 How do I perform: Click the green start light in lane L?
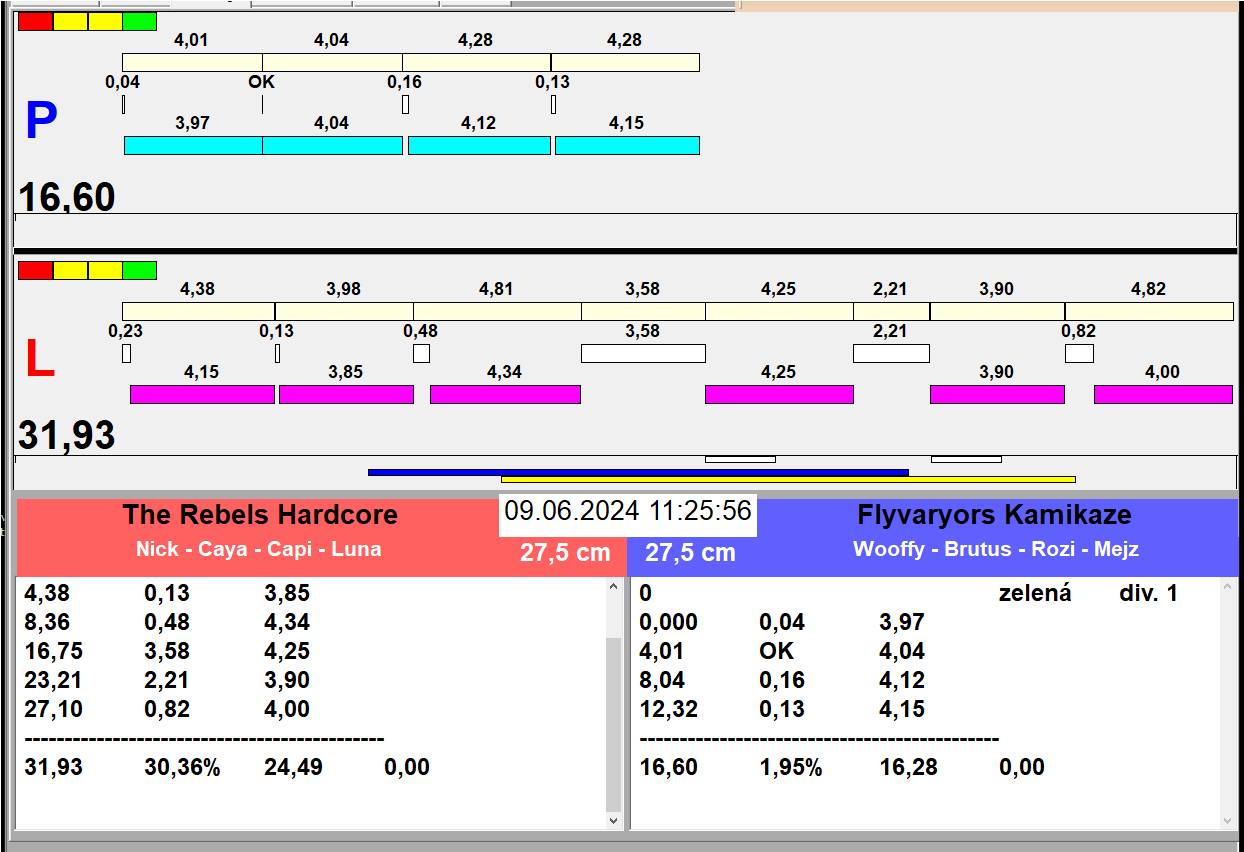click(x=140, y=270)
